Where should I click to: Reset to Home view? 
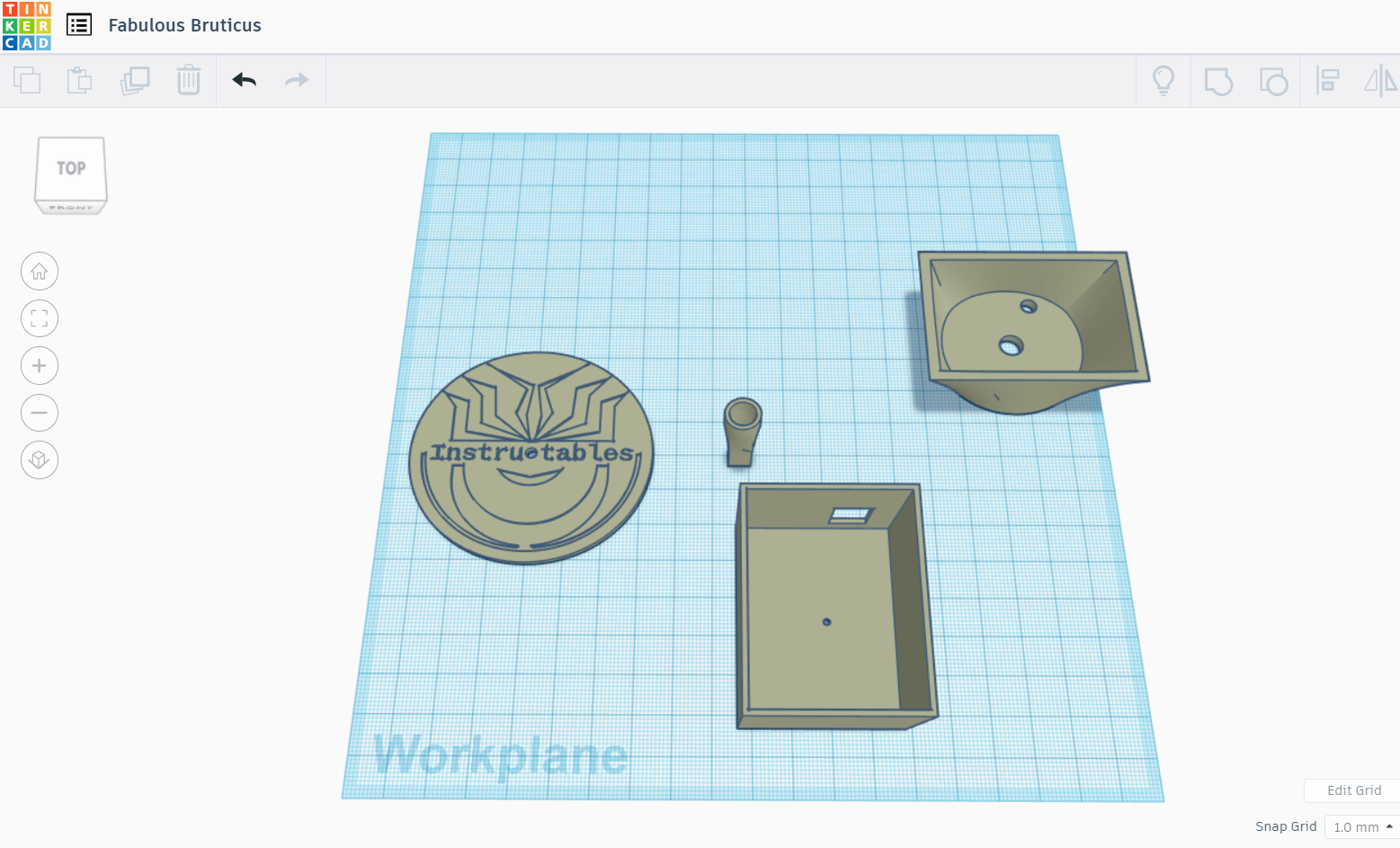[40, 271]
